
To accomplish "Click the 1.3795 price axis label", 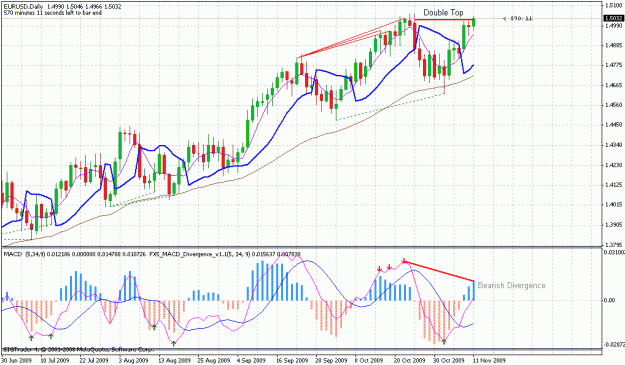I will coord(613,245).
